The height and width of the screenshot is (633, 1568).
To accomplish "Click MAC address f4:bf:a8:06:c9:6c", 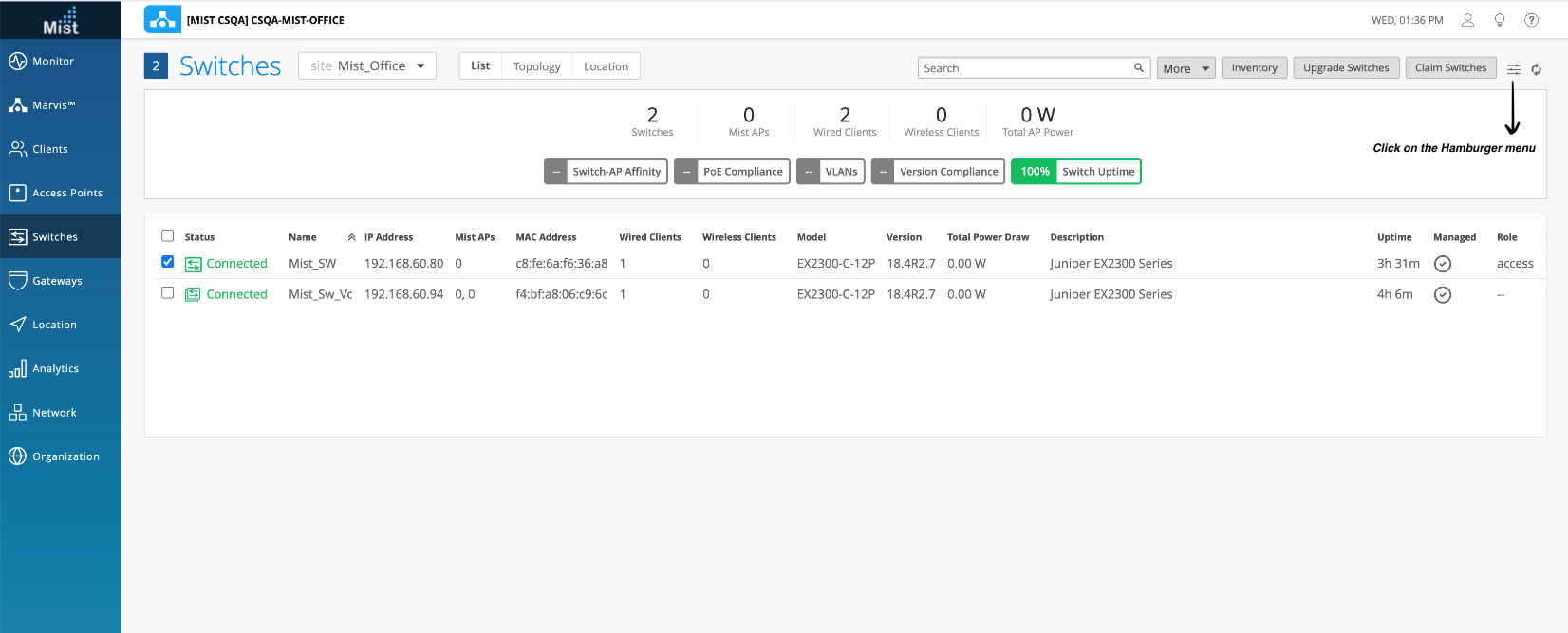I will (x=562, y=294).
